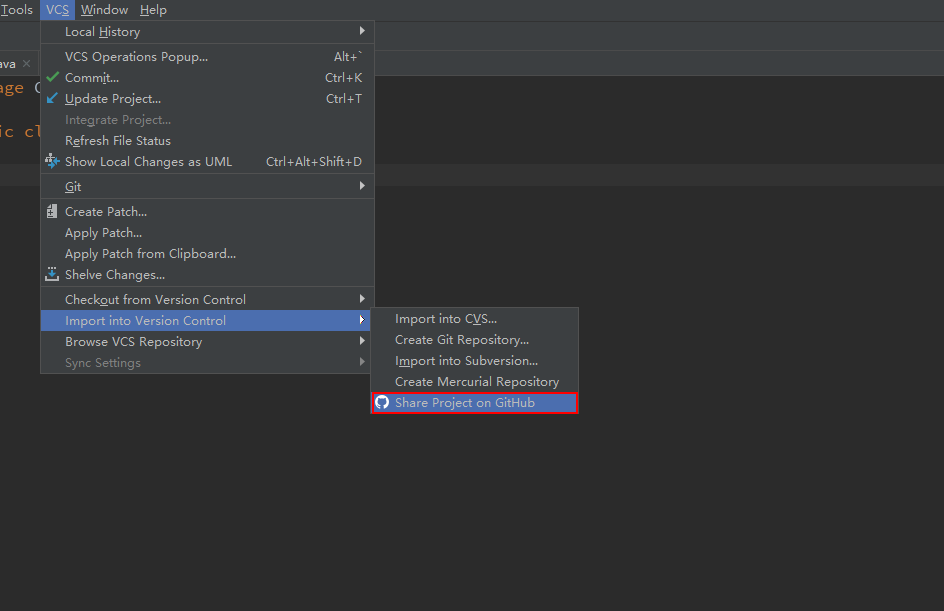Screen dimensions: 944x611
Task: Expand the Git submenu arrow
Action: coord(362,186)
